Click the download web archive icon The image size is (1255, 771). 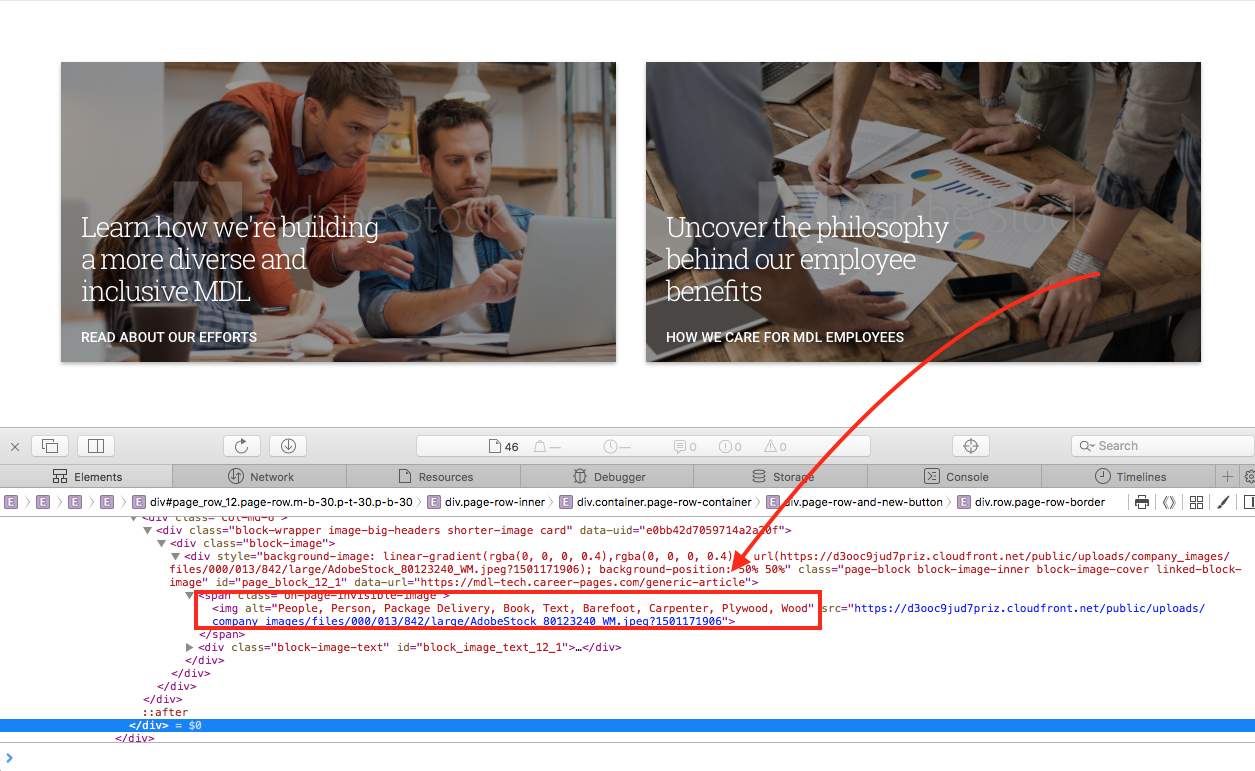click(288, 446)
